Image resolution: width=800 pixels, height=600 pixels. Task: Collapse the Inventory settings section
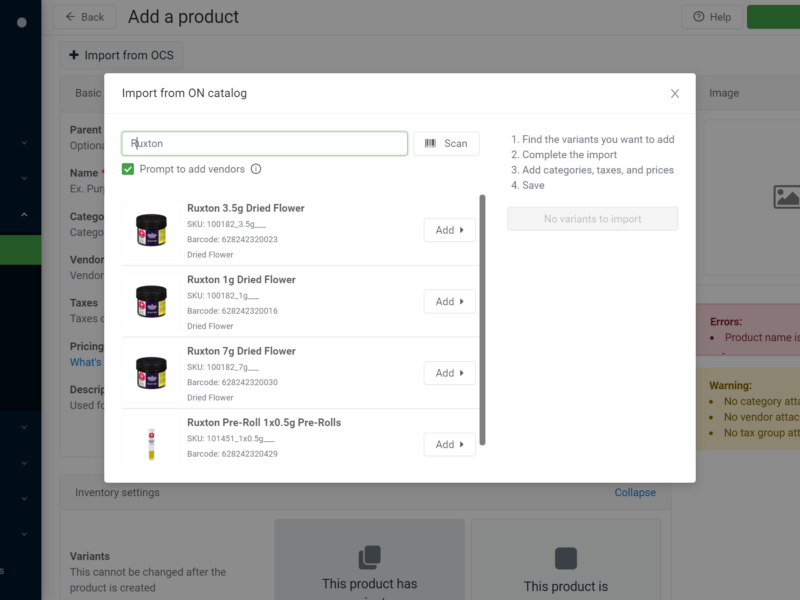click(x=635, y=492)
